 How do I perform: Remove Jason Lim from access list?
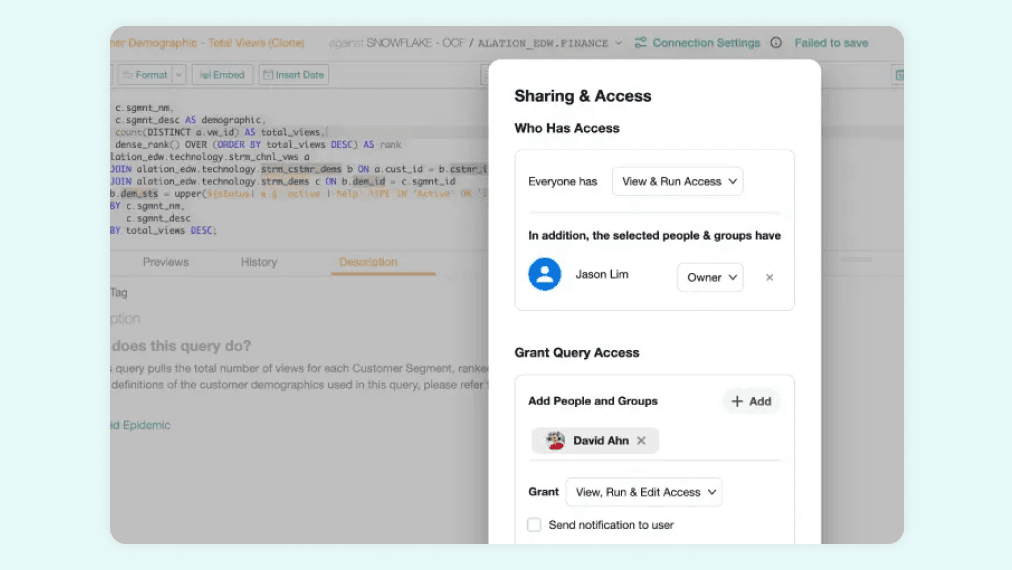click(x=769, y=277)
